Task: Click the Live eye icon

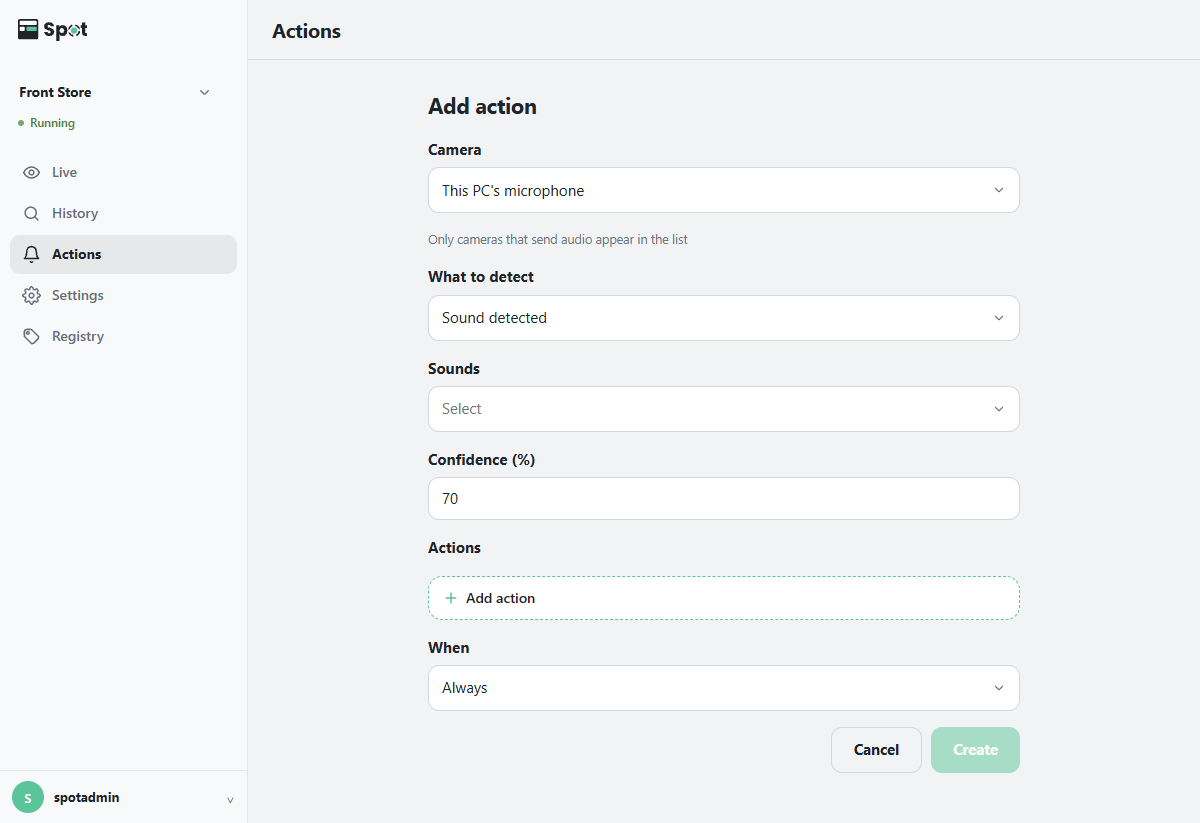Action: coord(32,172)
